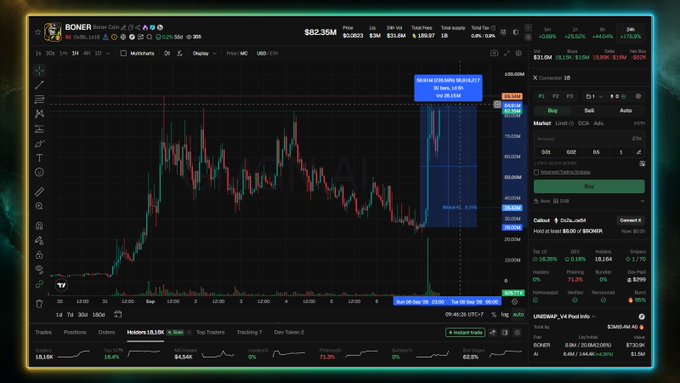Collapse UNISWAP_V4 Pool Info section
The image size is (680, 383).
594,317
